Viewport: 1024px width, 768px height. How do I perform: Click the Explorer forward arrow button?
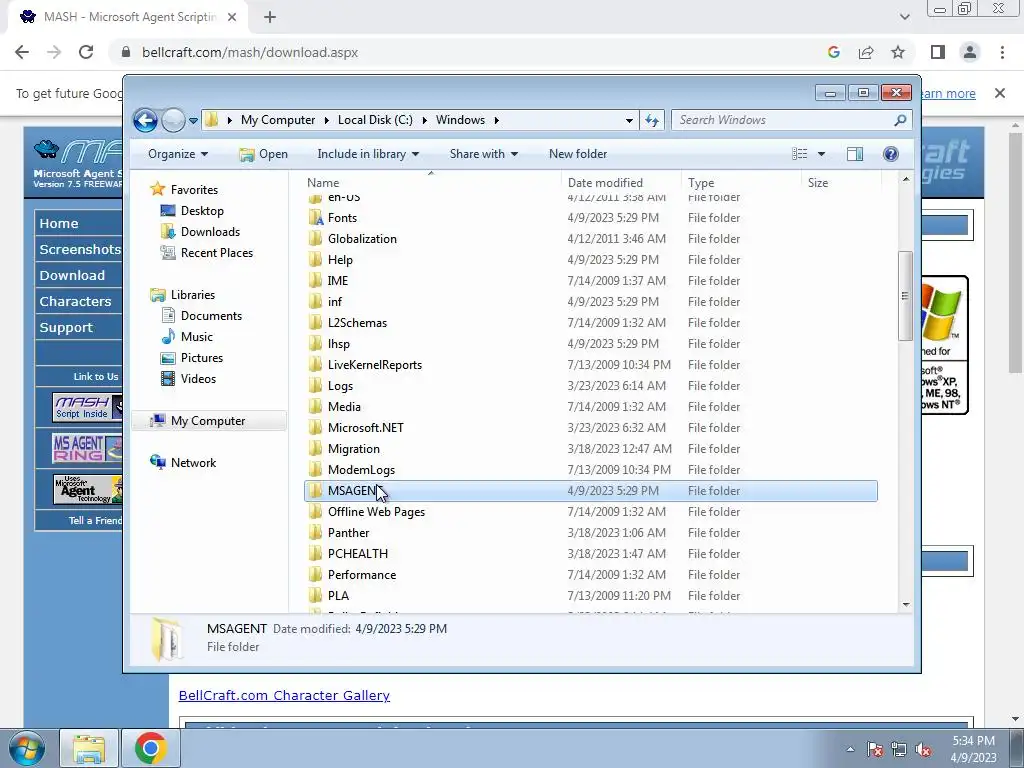click(173, 120)
